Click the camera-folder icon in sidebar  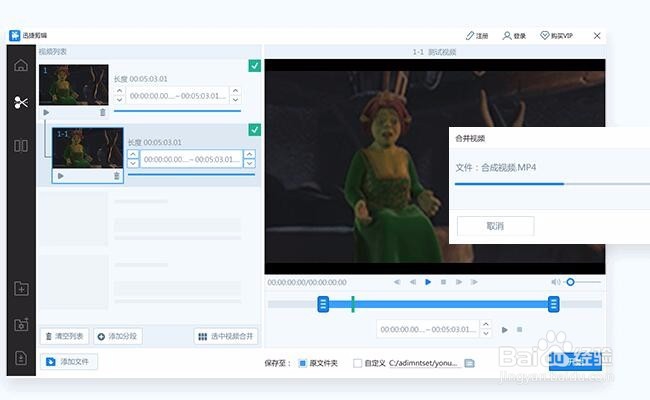click(21, 324)
